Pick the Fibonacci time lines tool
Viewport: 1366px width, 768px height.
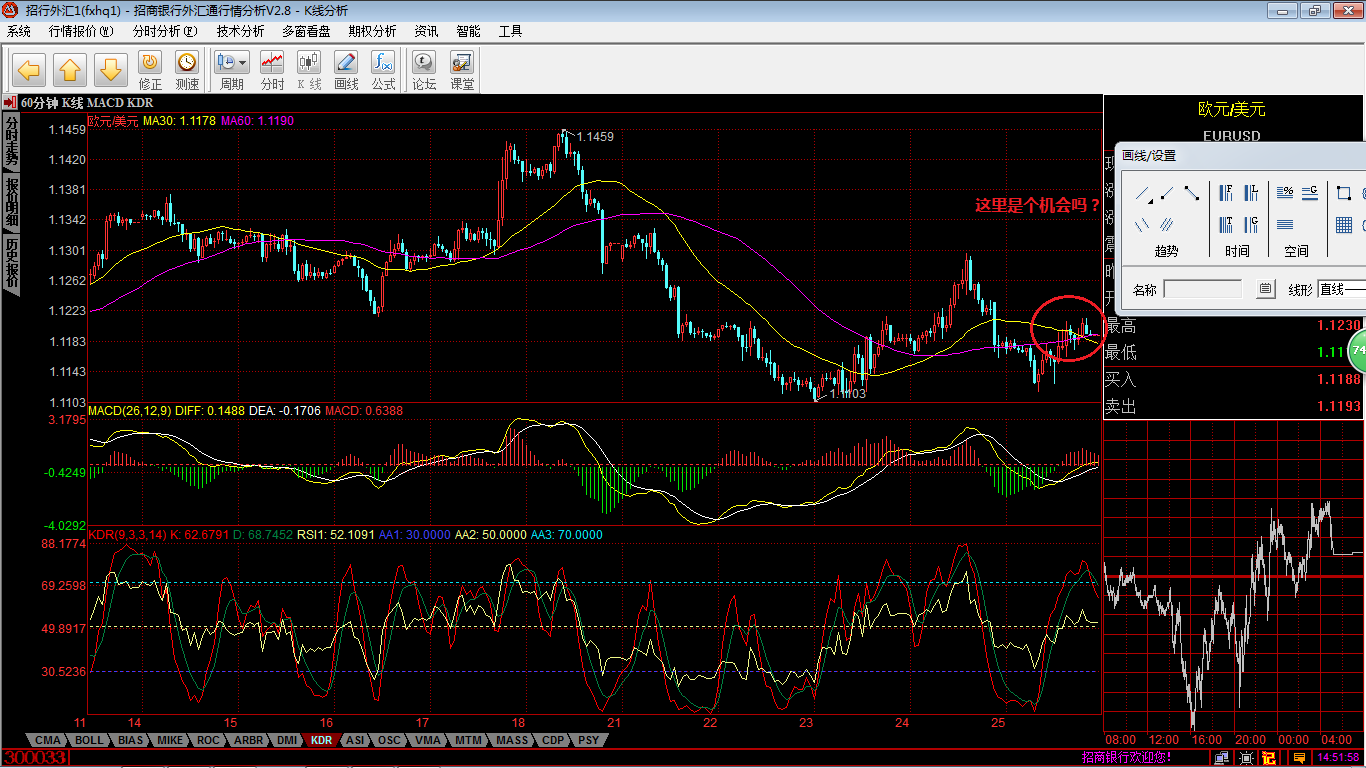click(x=1226, y=193)
